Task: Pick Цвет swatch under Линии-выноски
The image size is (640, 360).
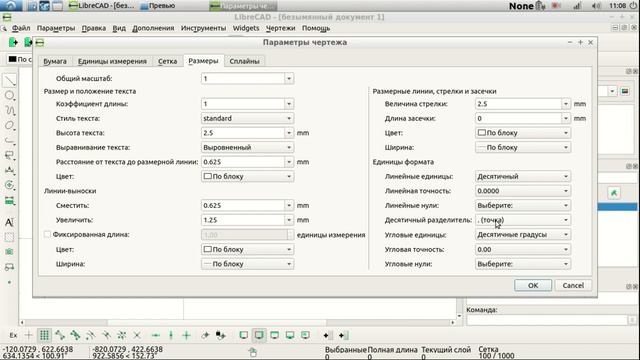Action: 247,249
